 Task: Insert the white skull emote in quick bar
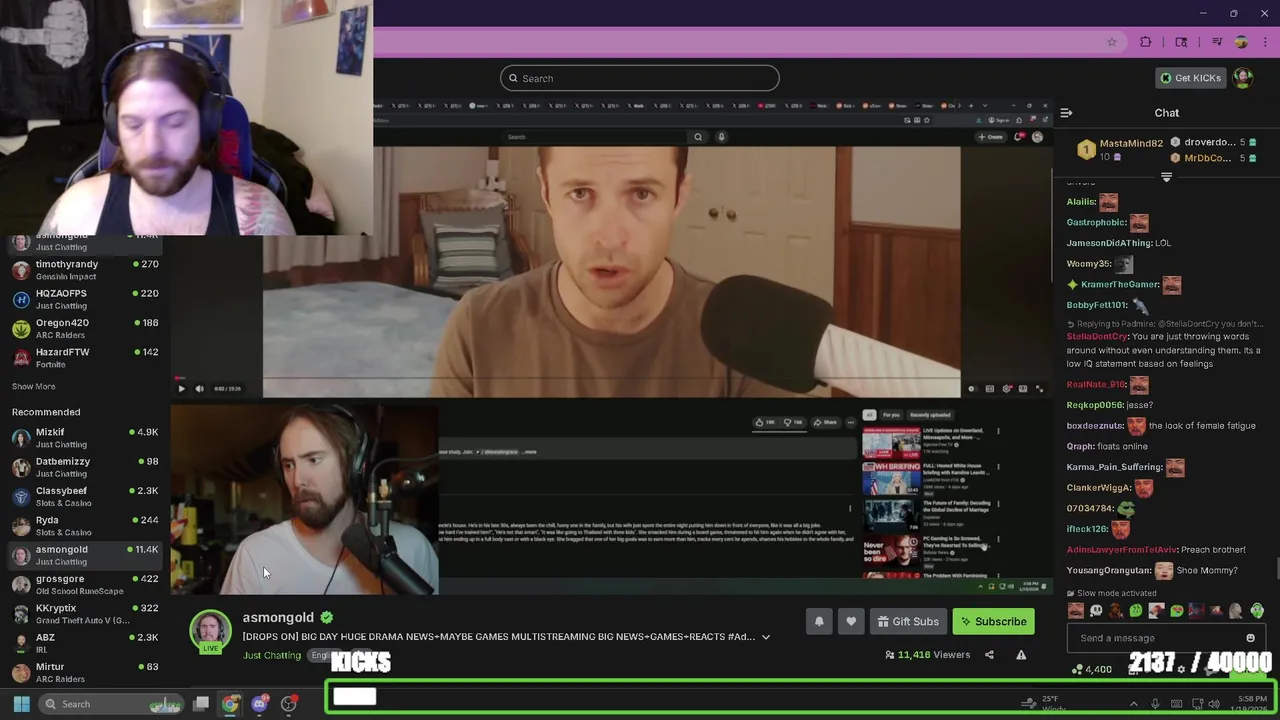[x=1096, y=611]
